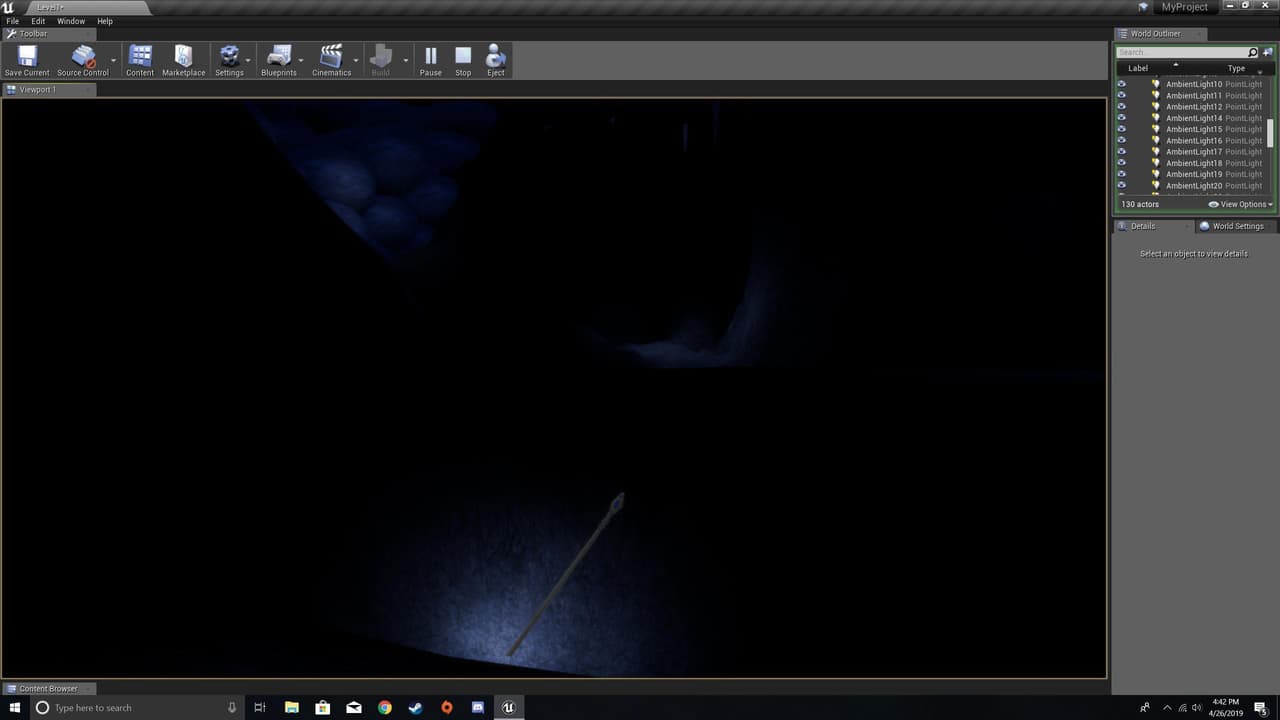Screen dimensions: 1280x720
Task: Sort outliner by Label column
Action: pos(1138,68)
